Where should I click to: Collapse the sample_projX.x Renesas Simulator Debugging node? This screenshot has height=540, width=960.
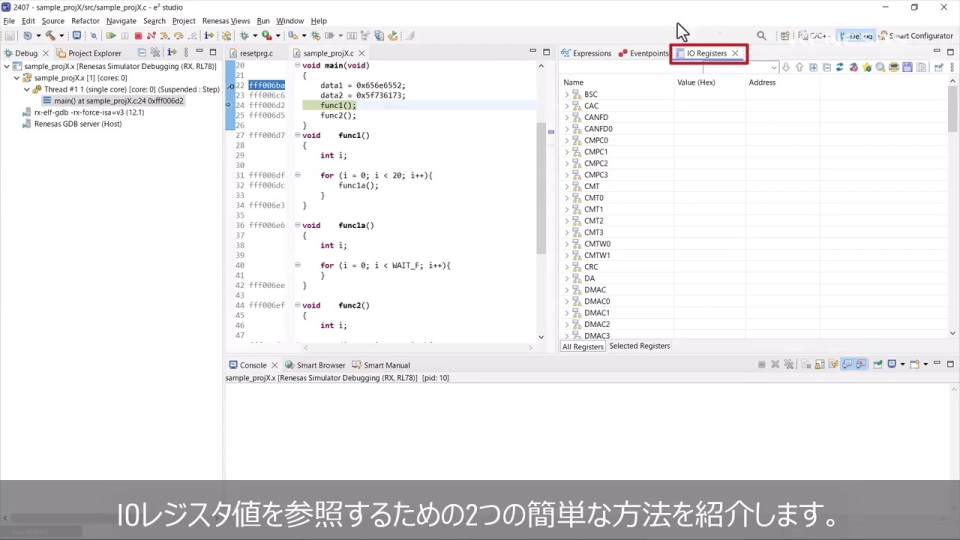7,66
